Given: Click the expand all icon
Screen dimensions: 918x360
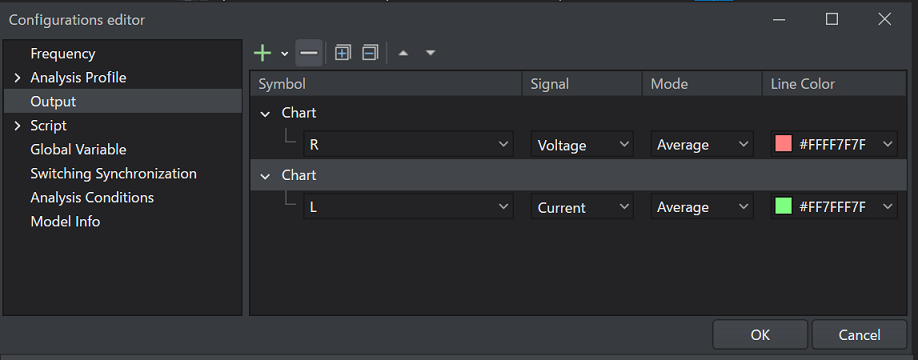Looking at the screenshot, I should coord(342,53).
